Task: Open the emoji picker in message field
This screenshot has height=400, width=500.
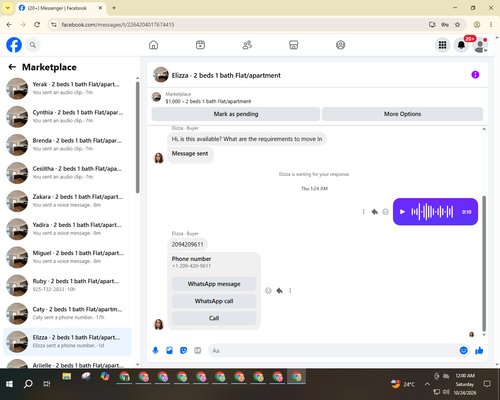Action: coord(463,350)
